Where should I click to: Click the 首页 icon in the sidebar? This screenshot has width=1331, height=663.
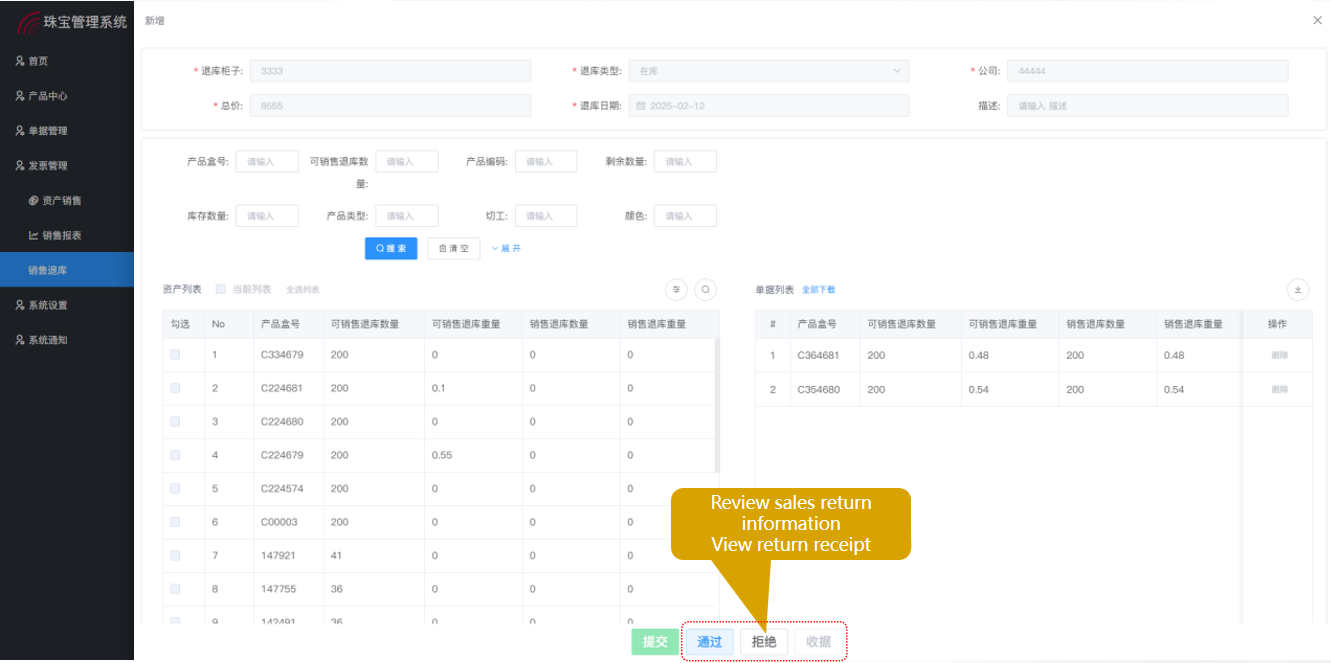pyautogui.click(x=20, y=61)
